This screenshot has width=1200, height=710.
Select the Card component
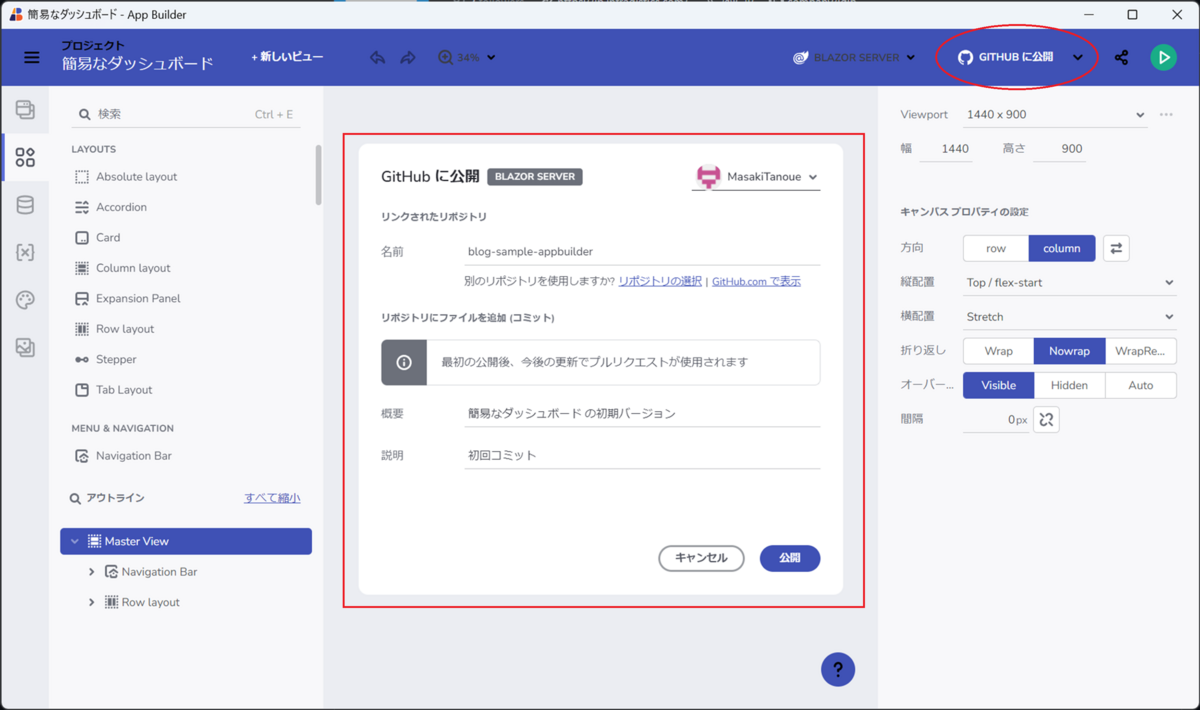pos(97,238)
